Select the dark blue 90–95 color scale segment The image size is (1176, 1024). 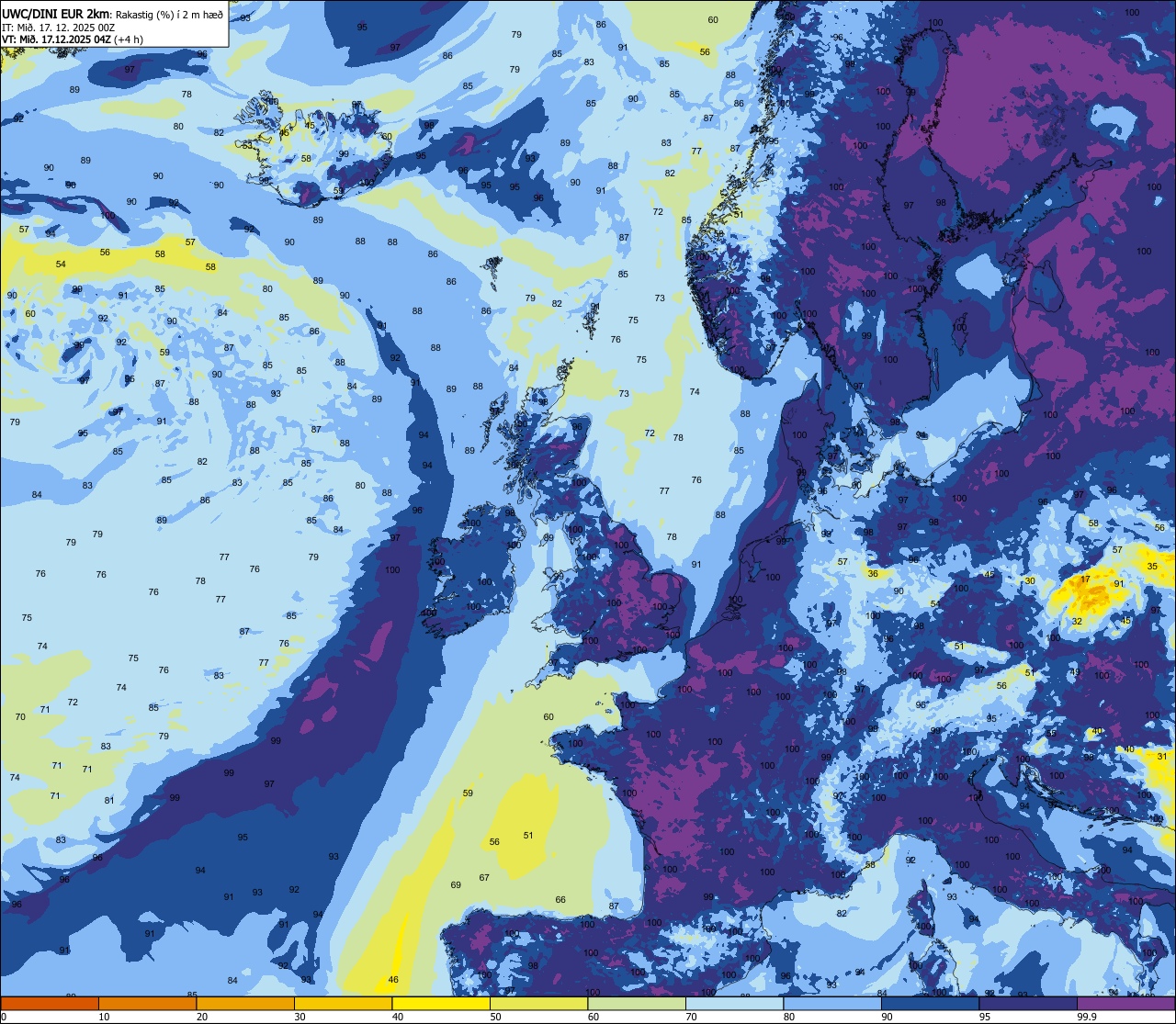tap(930, 1003)
